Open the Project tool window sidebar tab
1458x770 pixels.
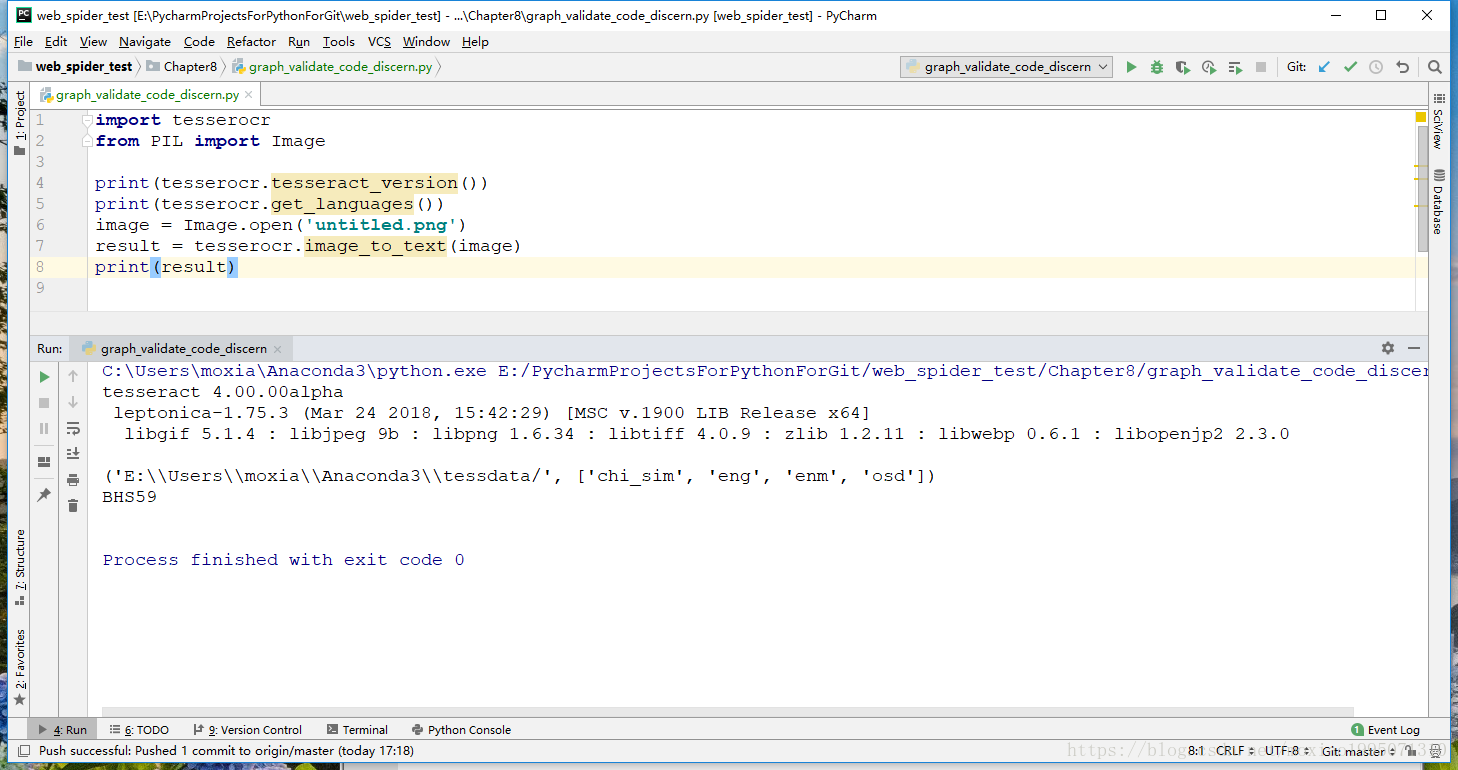point(19,123)
